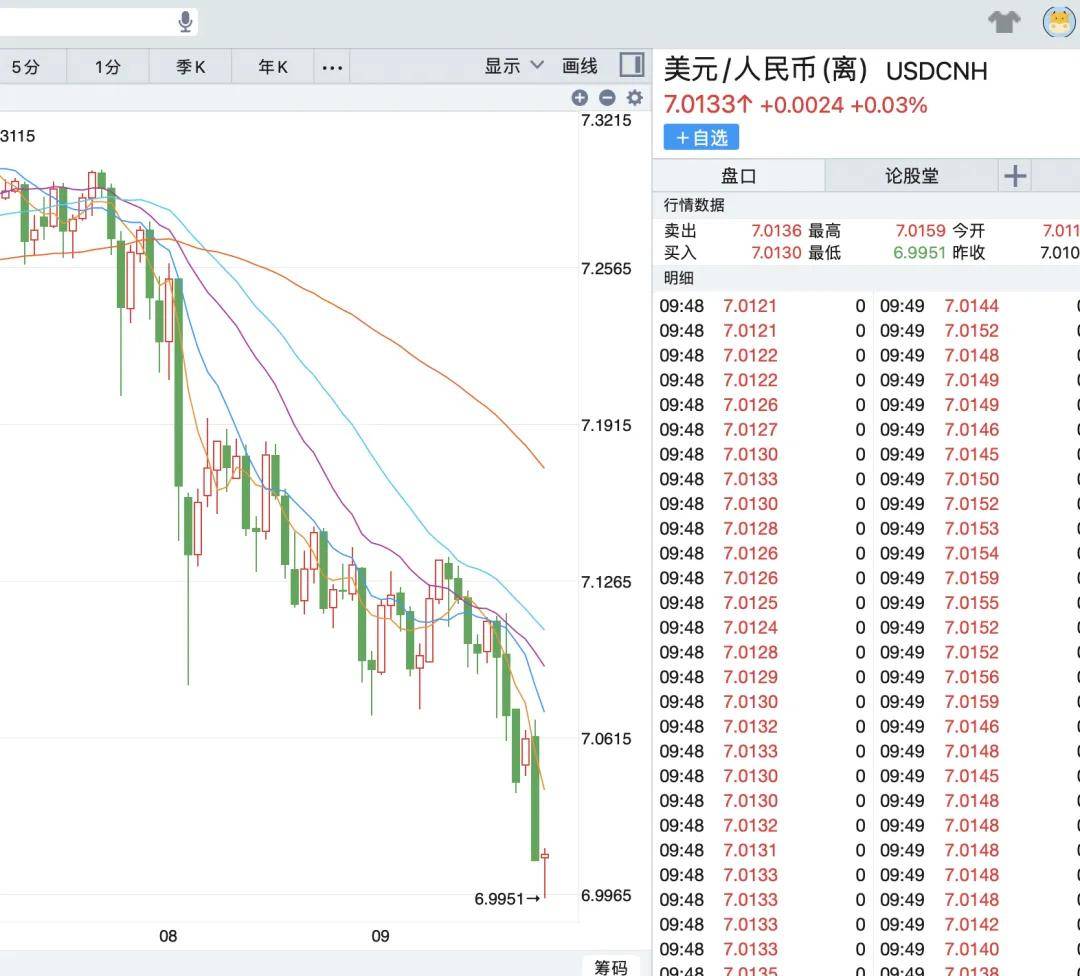The width and height of the screenshot is (1080, 976).
Task: Click the 7.0133 current price text
Action: tap(709, 105)
